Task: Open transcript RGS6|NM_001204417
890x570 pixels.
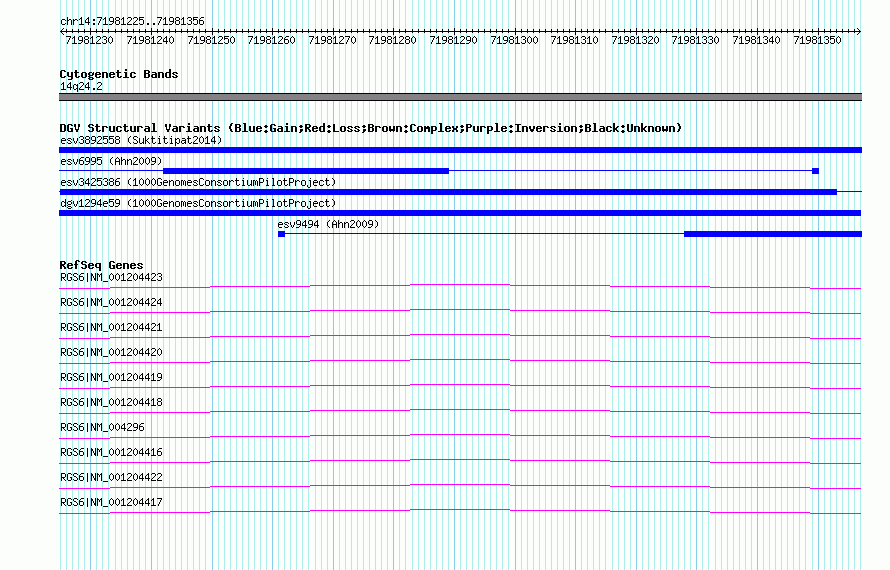Action: click(x=111, y=502)
